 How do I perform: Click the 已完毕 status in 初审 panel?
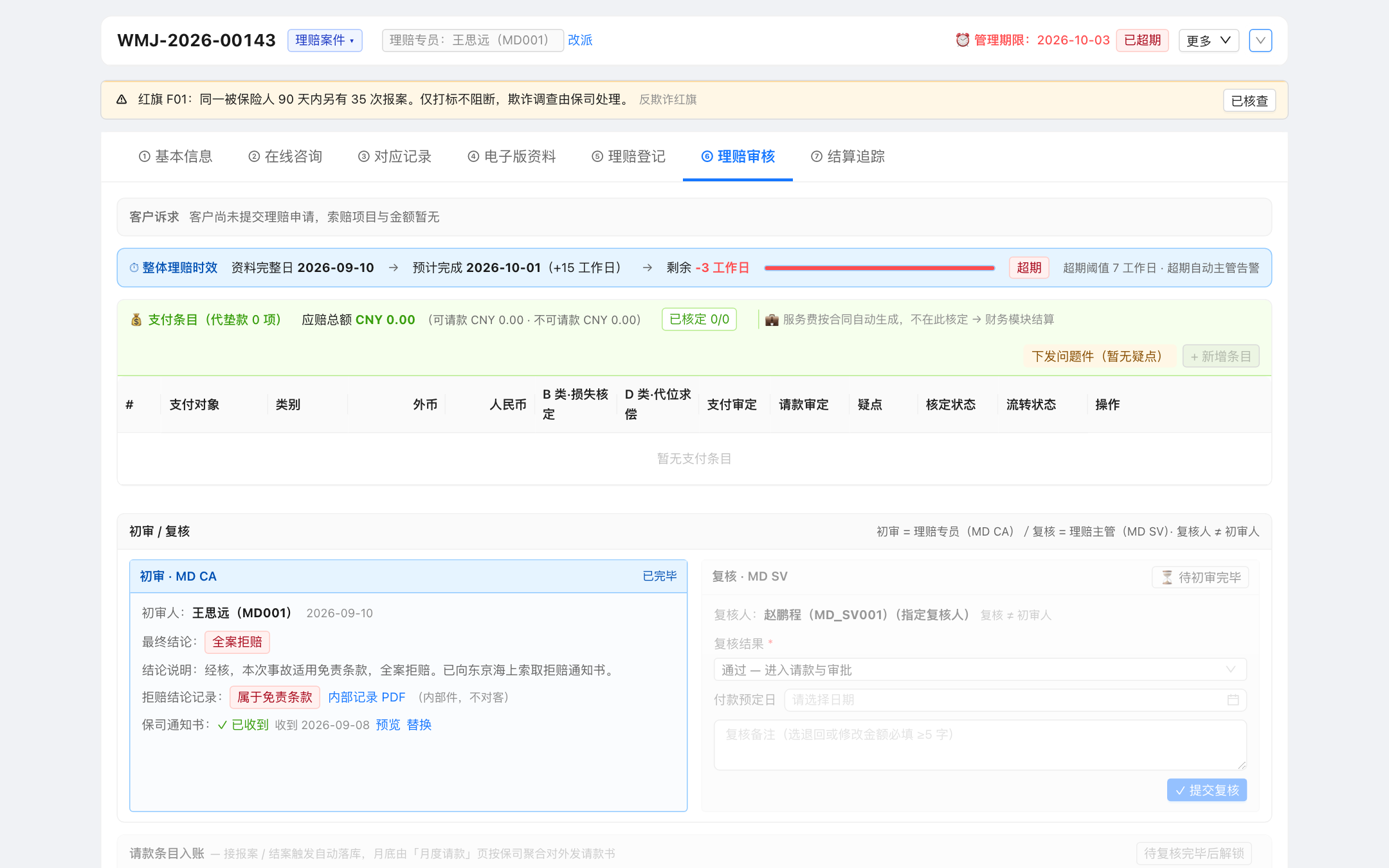point(660,576)
